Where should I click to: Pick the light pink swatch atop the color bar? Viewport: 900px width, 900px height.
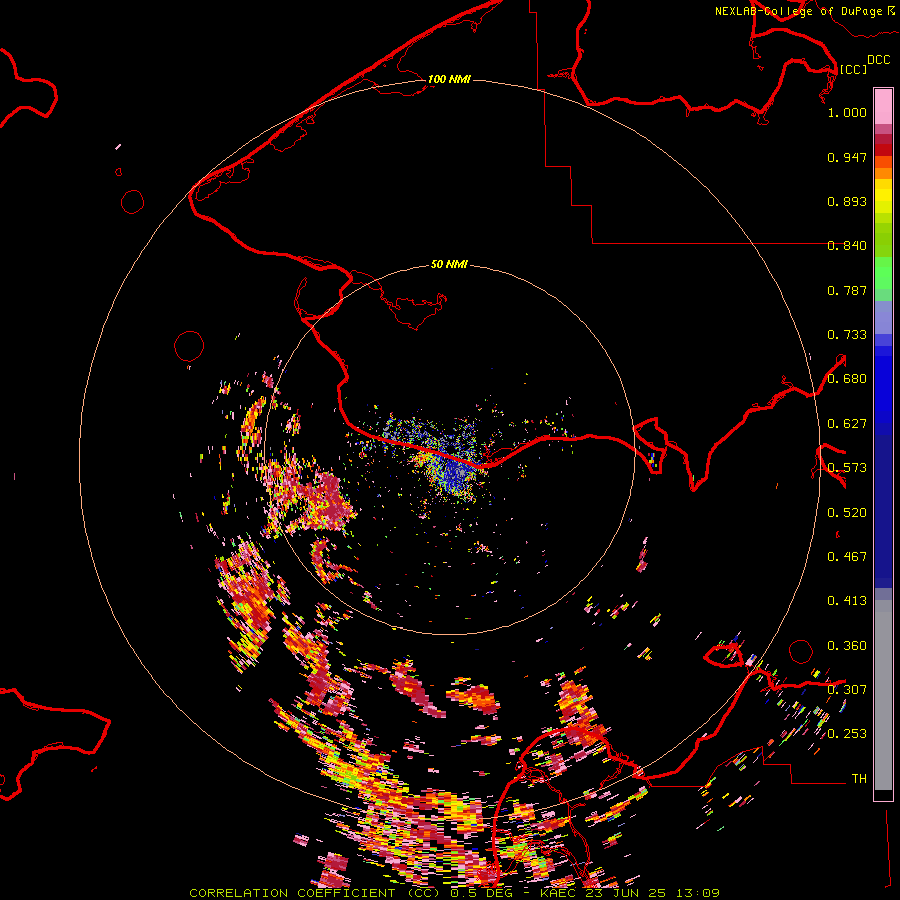[x=883, y=106]
